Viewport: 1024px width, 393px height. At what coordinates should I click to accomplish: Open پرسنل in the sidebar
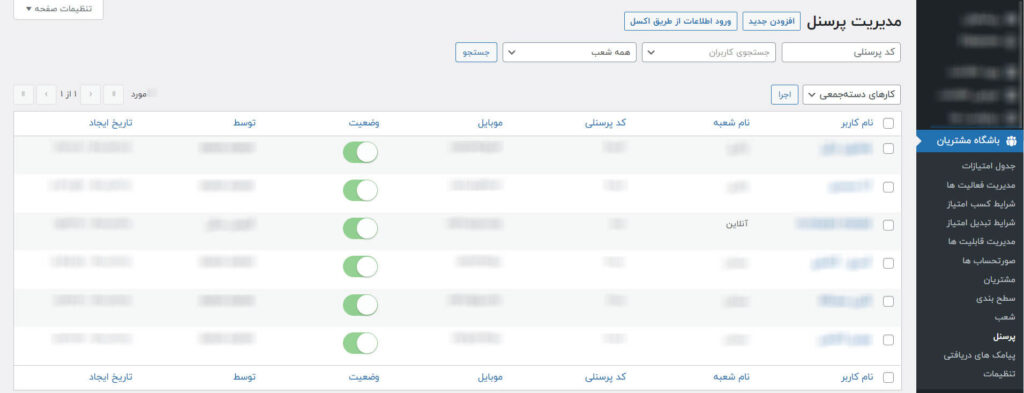tap(1004, 337)
